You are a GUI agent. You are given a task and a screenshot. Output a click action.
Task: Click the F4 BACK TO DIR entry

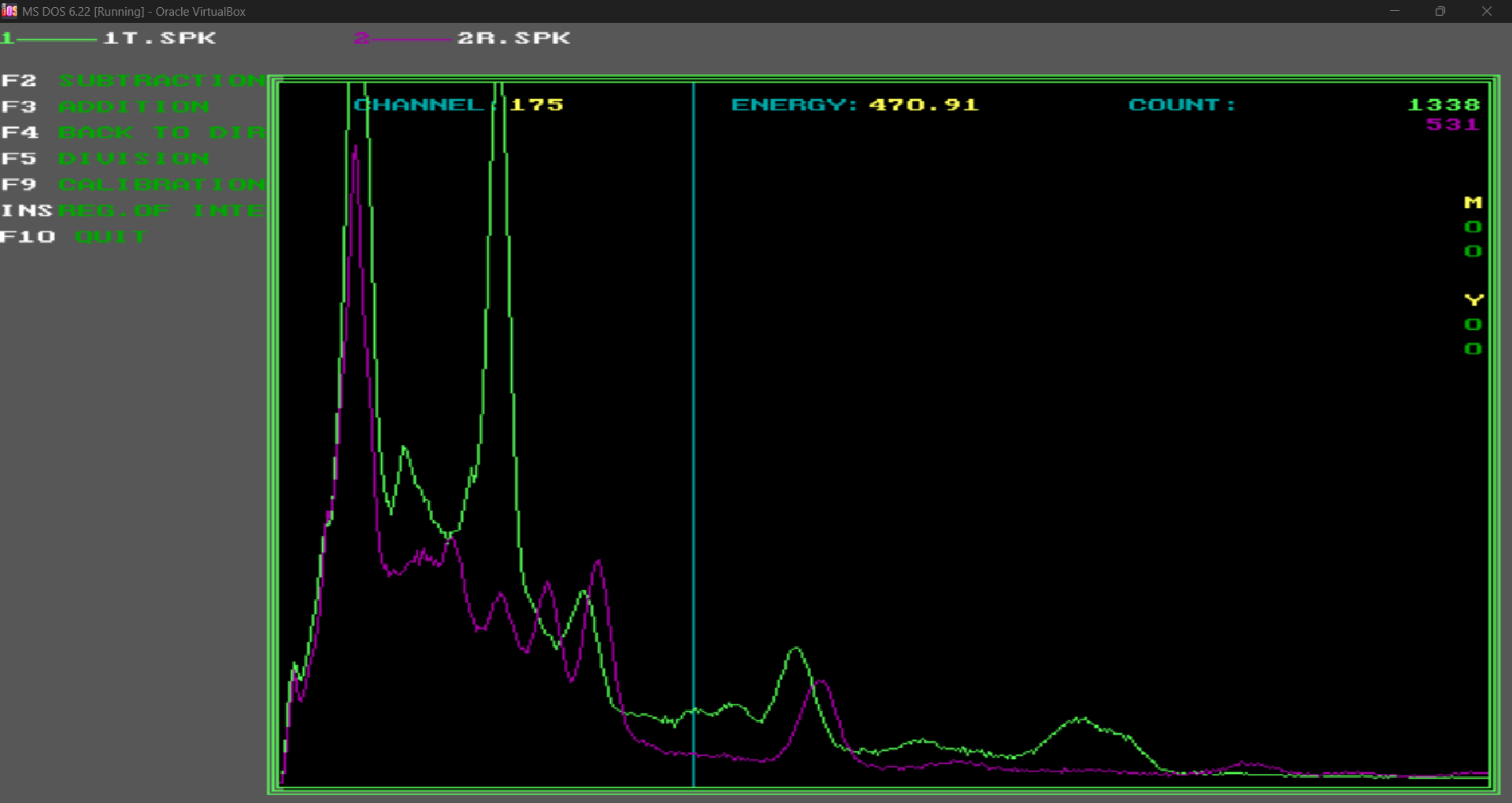134,132
